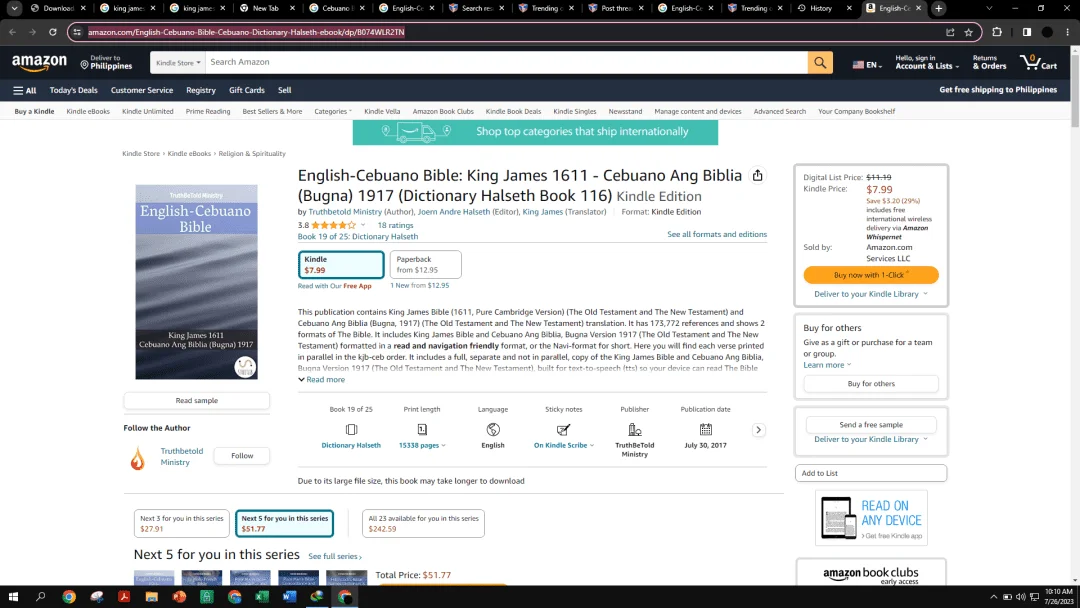Select Next 3 for you in series
The height and width of the screenshot is (608, 1080).
(182, 523)
